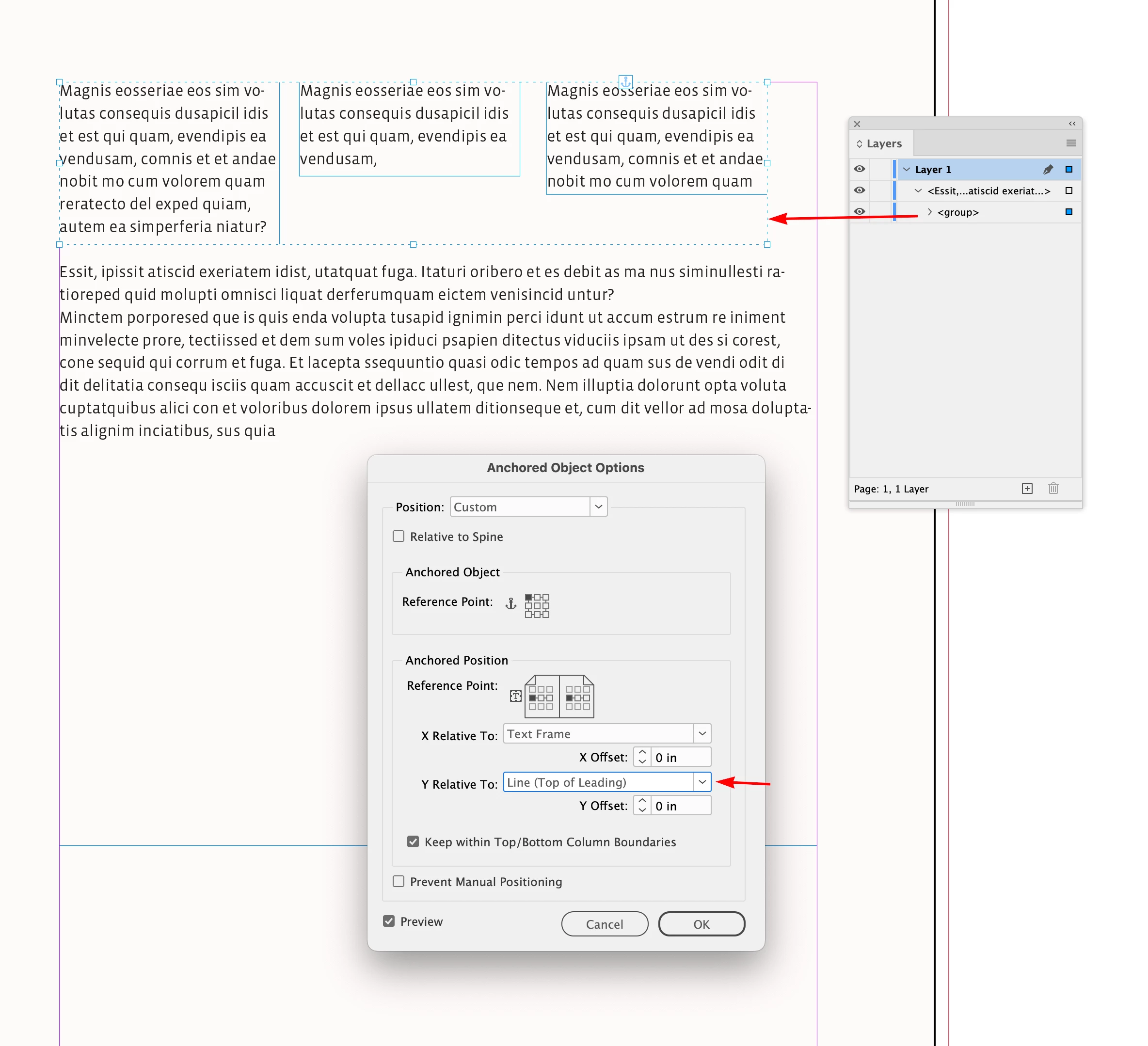This screenshot has width=1148, height=1046.
Task: Click the Create New Layer icon
Action: pyautogui.click(x=1027, y=489)
